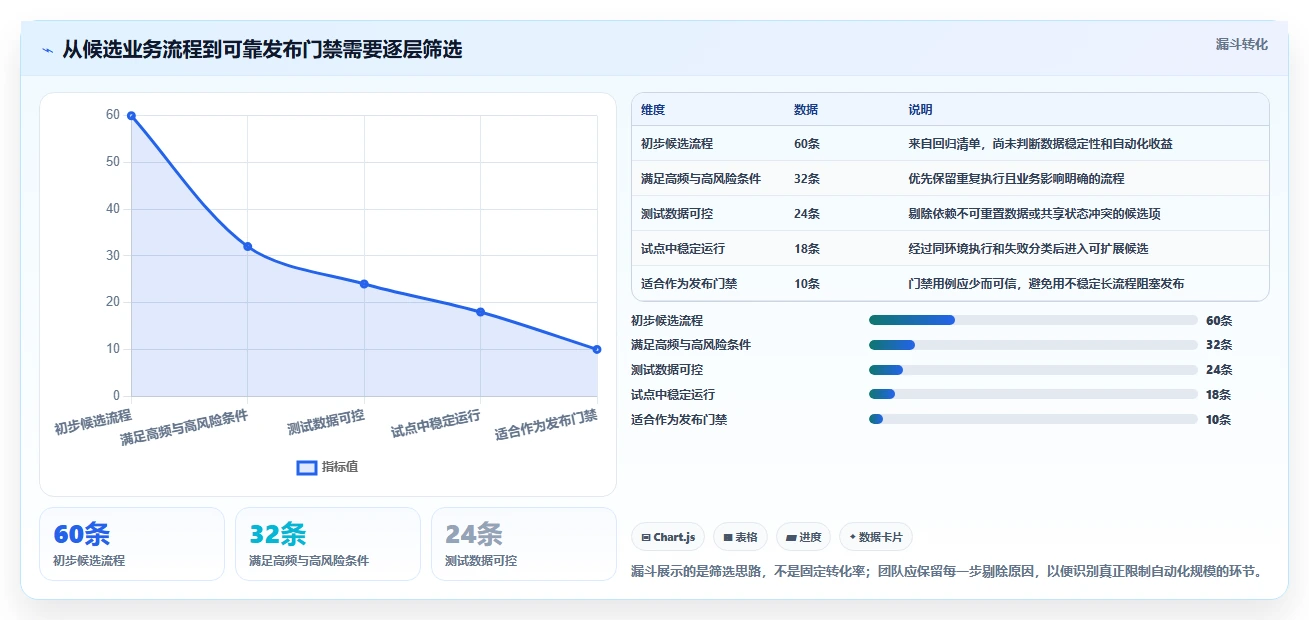Screen dimensions: 1309x620
Task: Click the 试点中稳定运行 progress bar
Action: tap(1033, 394)
